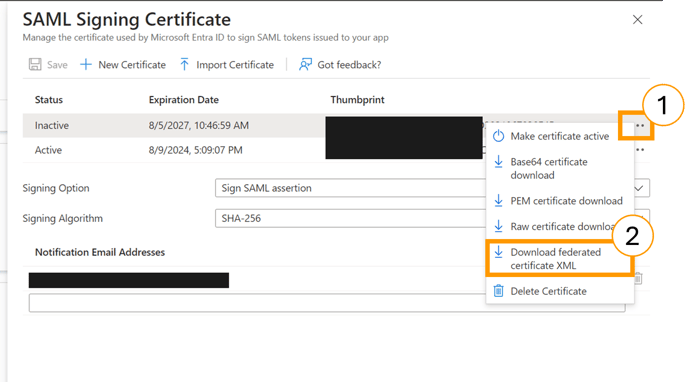Click the Save disk icon

(x=35, y=64)
